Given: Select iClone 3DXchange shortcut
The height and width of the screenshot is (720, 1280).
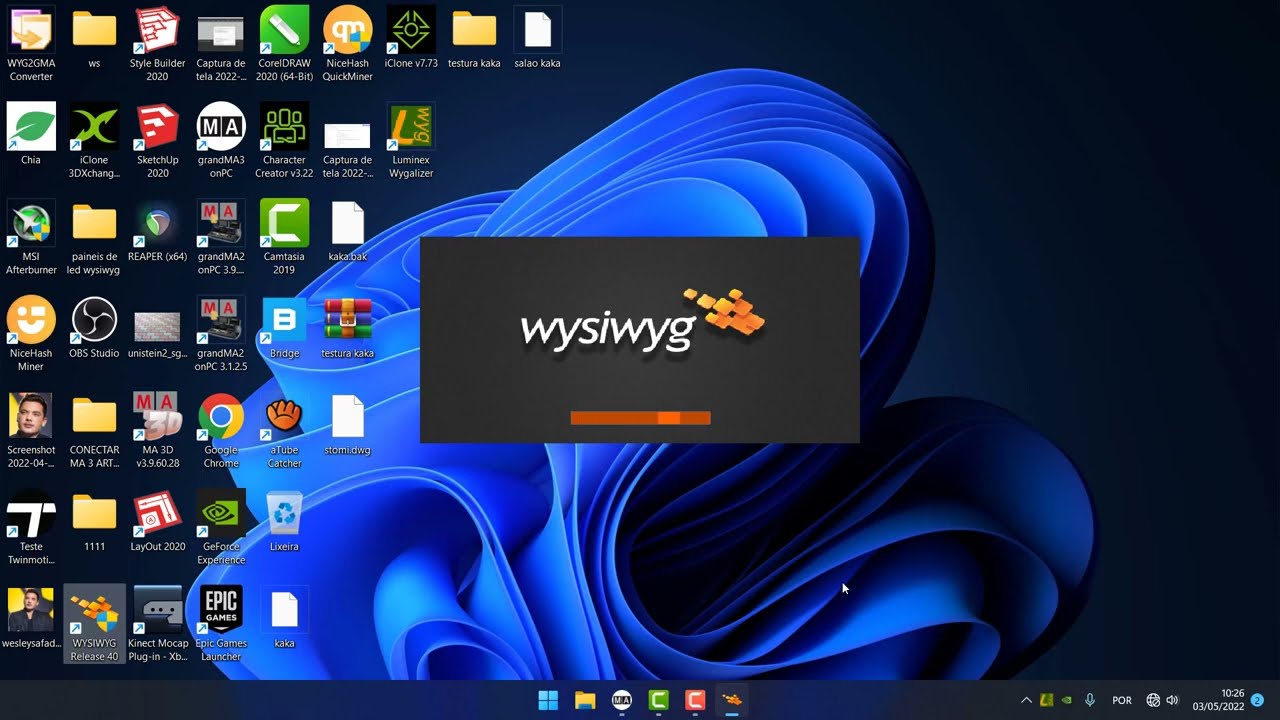Looking at the screenshot, I should 94,141.
